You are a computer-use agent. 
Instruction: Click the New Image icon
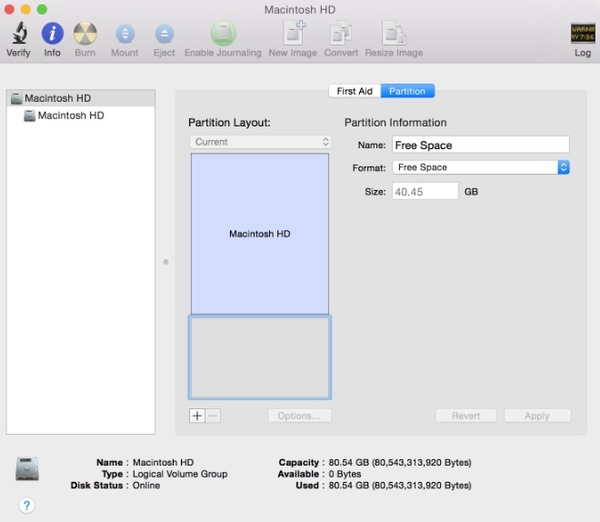click(294, 33)
